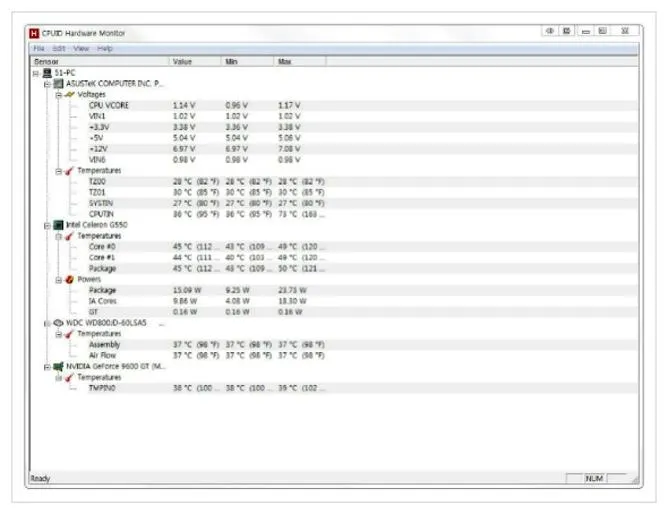The image size is (668, 514).
Task: Select the VIN6 voltage row
Action: (362, 160)
